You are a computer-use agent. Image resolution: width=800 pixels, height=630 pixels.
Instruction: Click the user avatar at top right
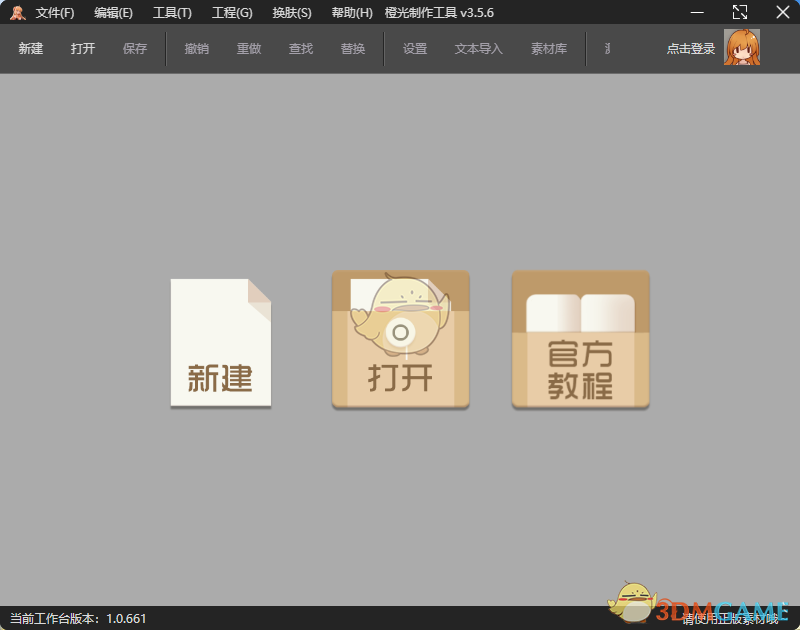[x=744, y=47]
